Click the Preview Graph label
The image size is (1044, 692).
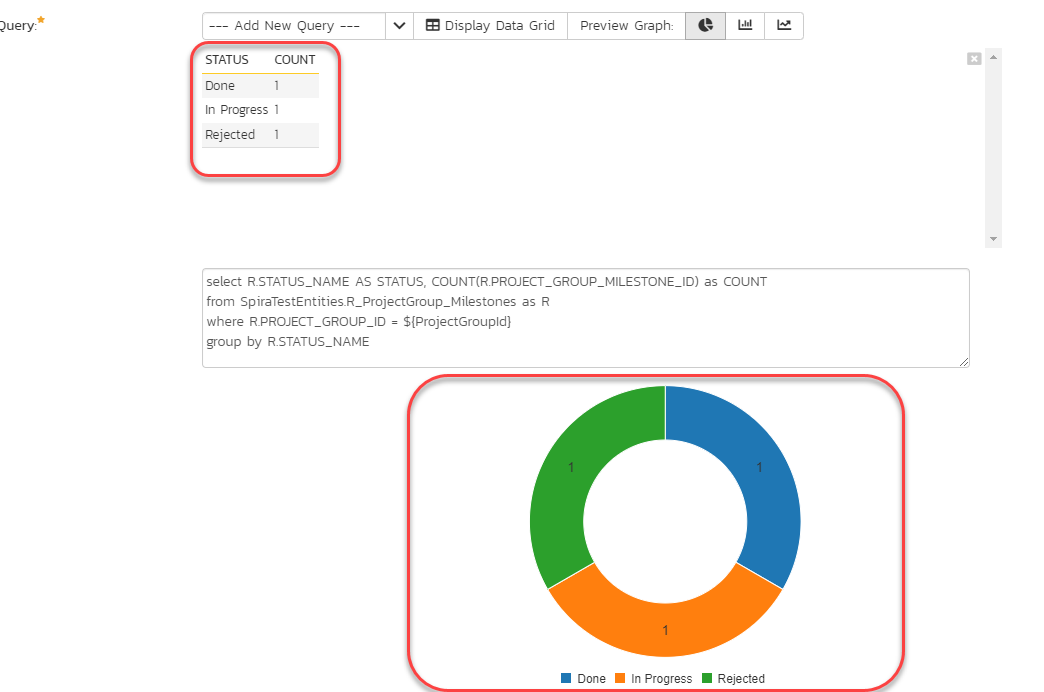click(627, 26)
